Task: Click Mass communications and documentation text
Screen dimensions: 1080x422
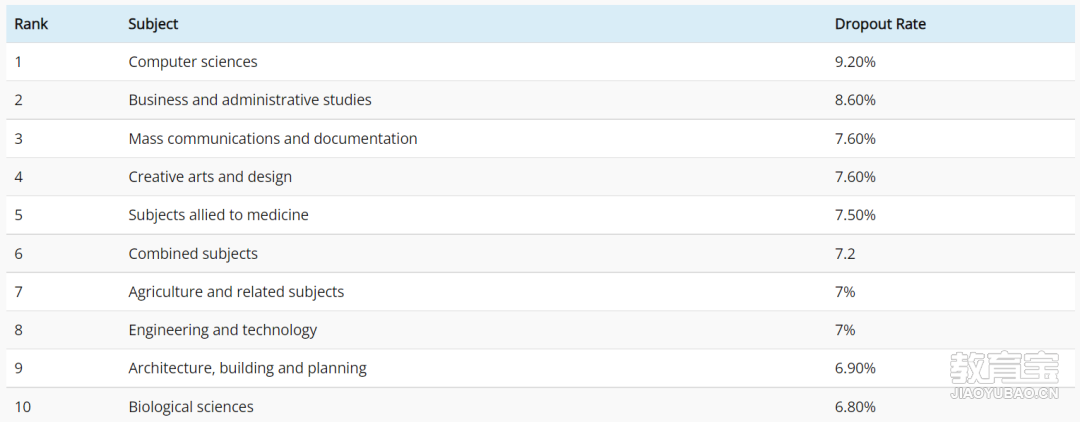Action: pyautogui.click(x=273, y=138)
